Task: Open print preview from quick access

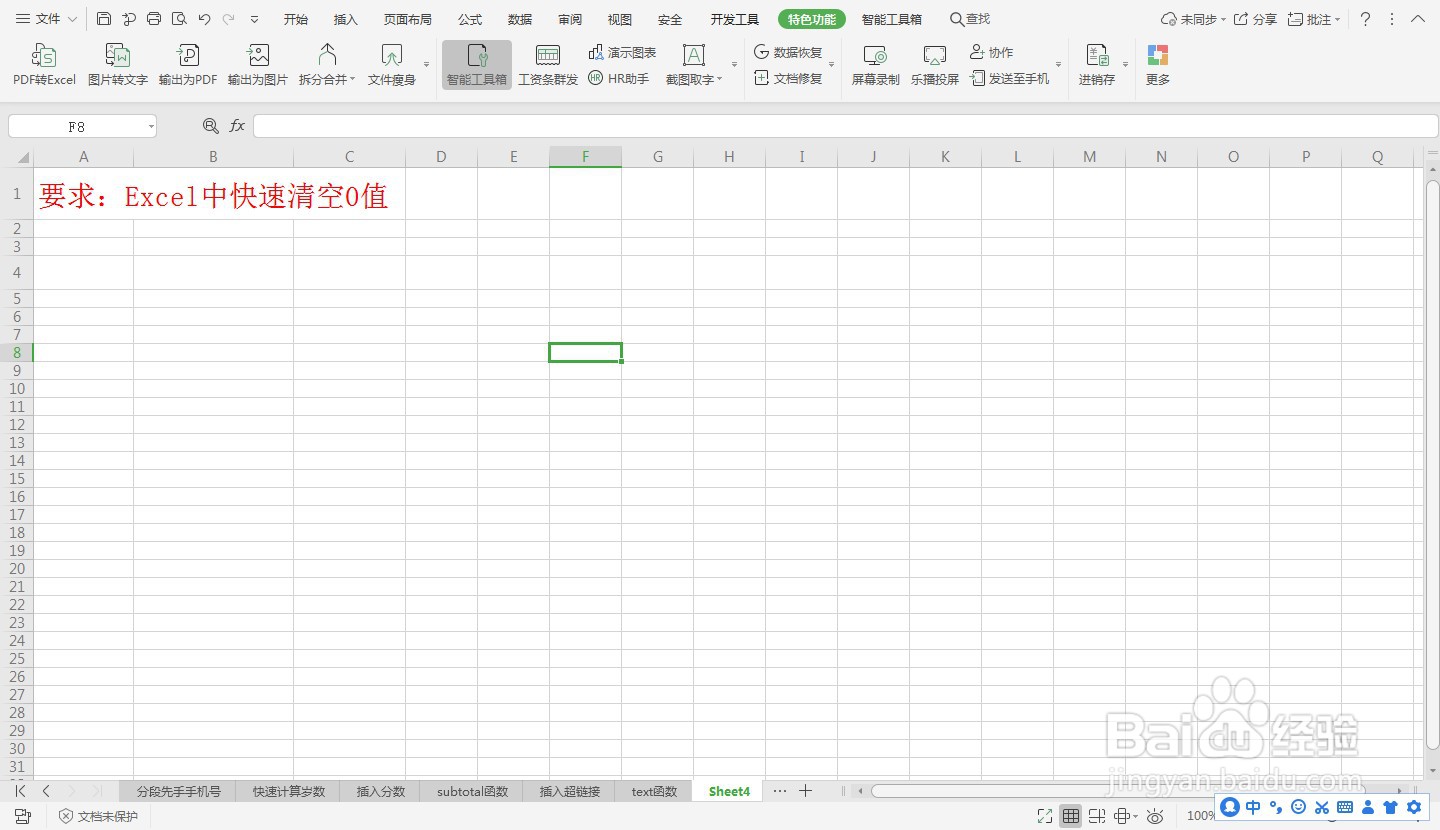Action: [179, 19]
